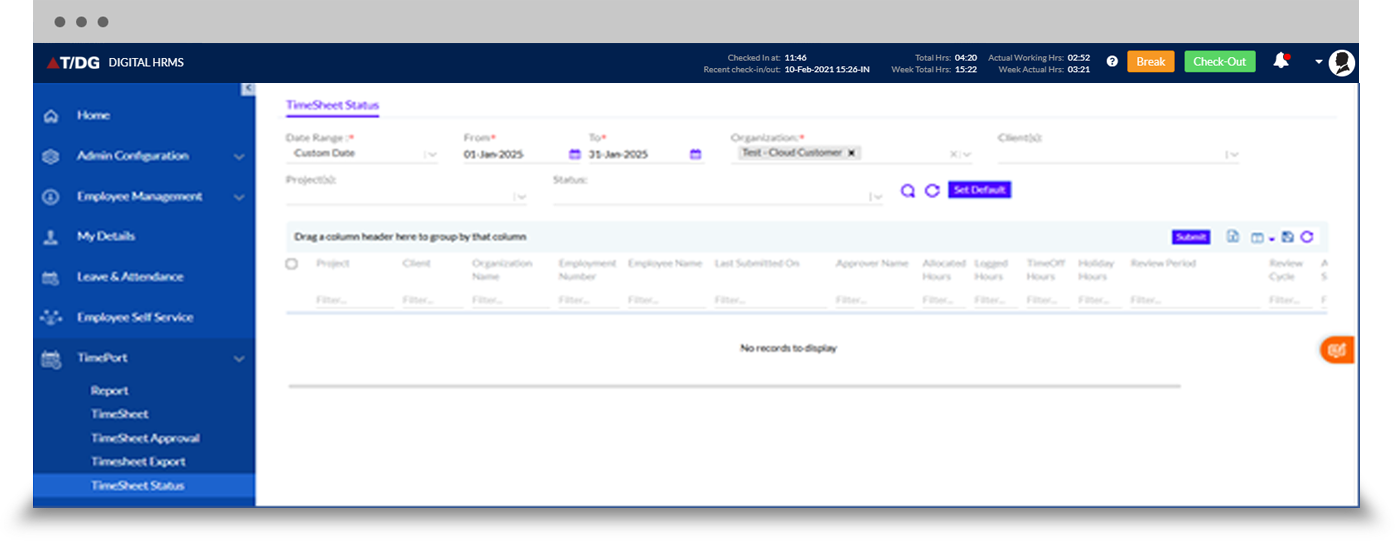Viewport: 1395px width, 541px height.
Task: Click the Employee Name filter field
Action: [x=666, y=300]
